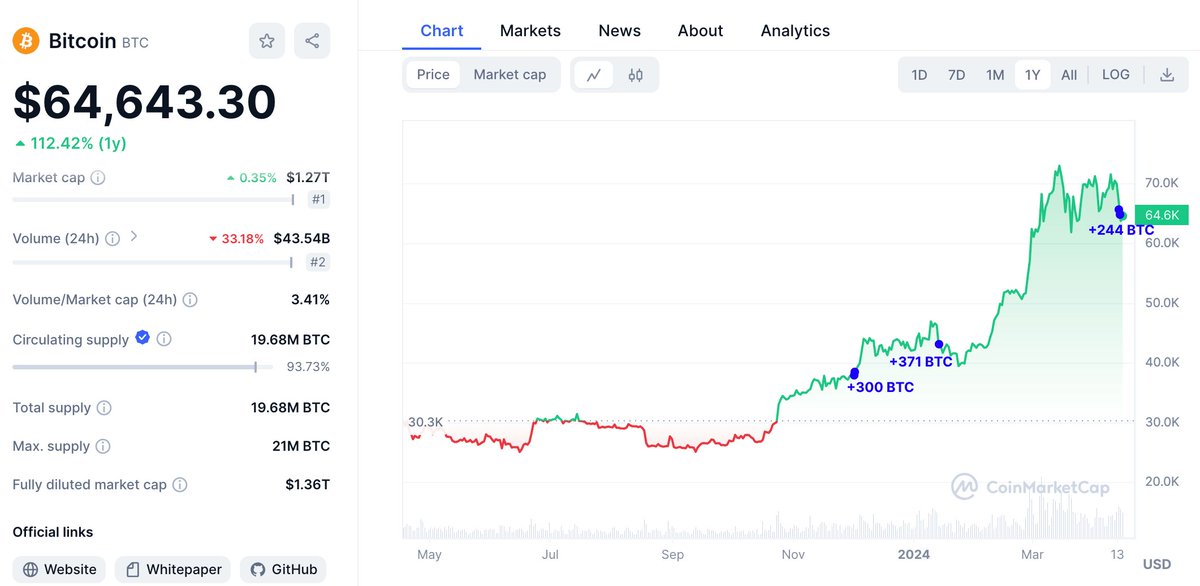
Task: Download chart data with download icon
Action: click(x=1167, y=75)
